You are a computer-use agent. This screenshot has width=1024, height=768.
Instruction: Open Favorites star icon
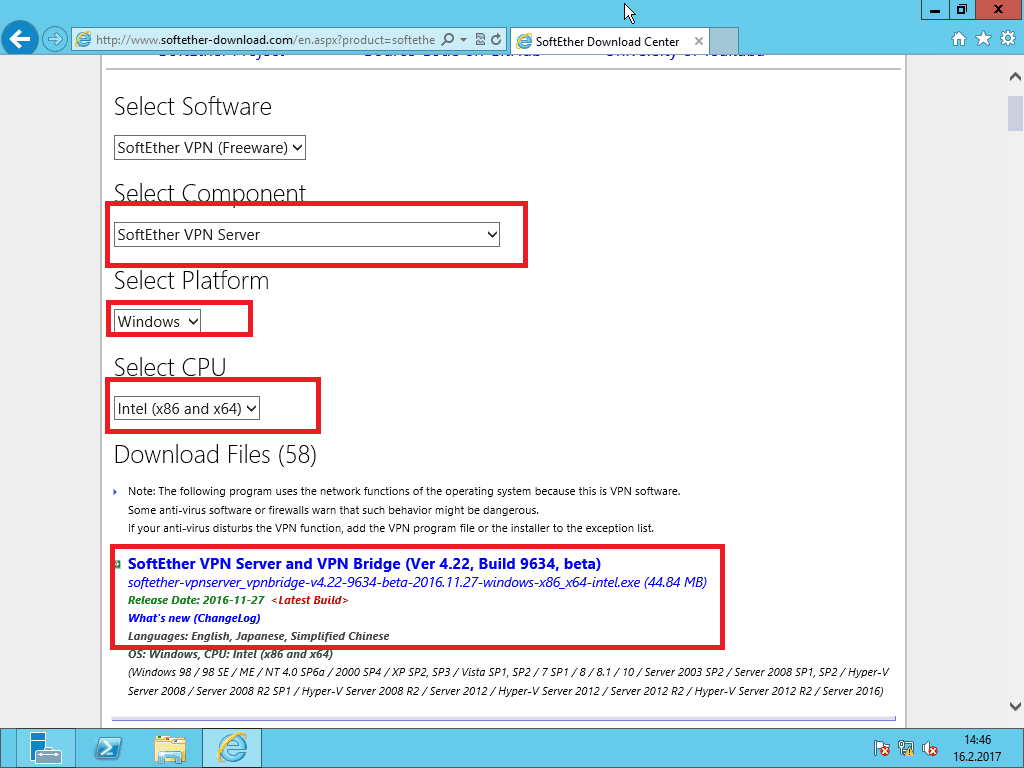click(x=983, y=39)
